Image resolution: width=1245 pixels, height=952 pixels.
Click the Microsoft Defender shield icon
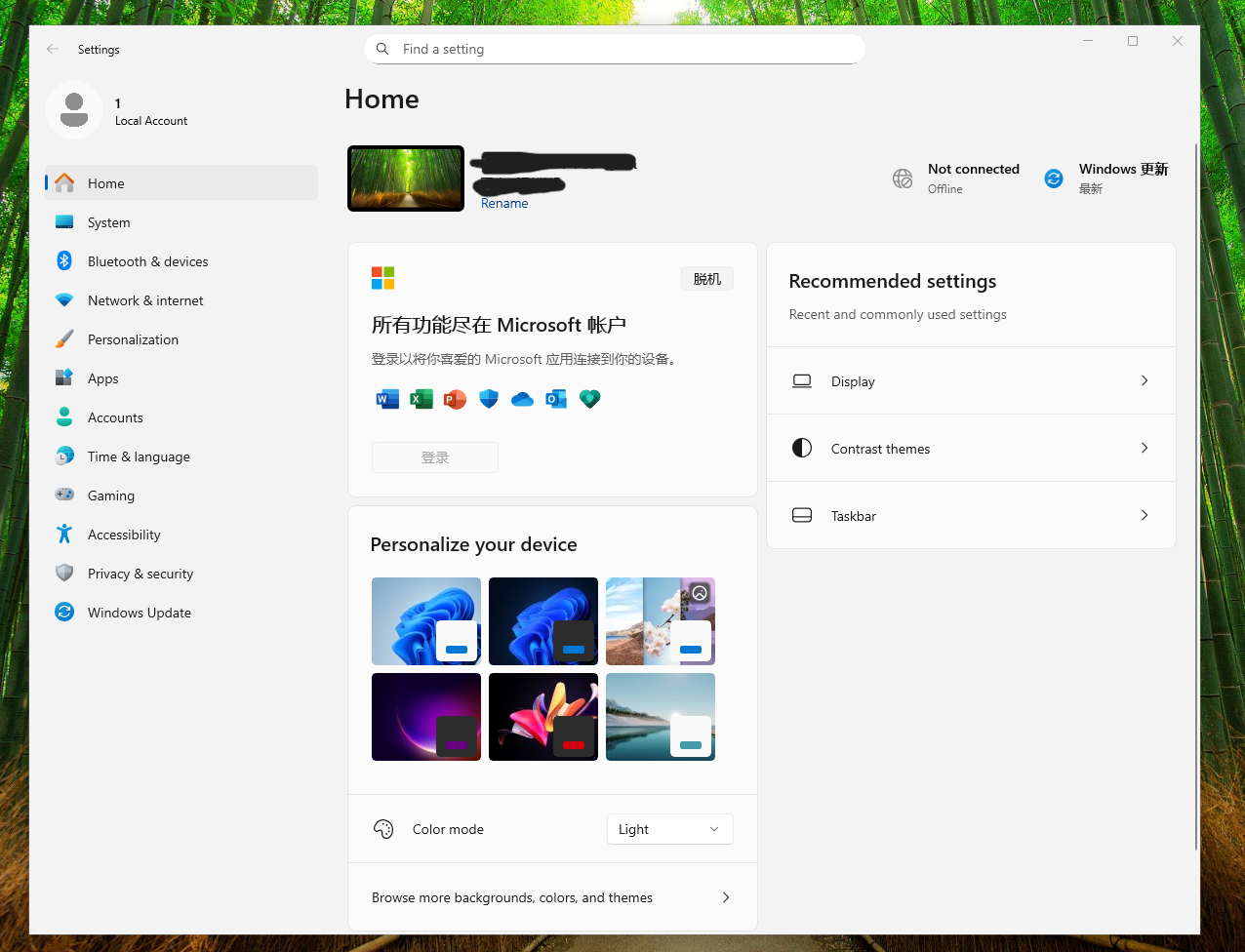tap(489, 399)
